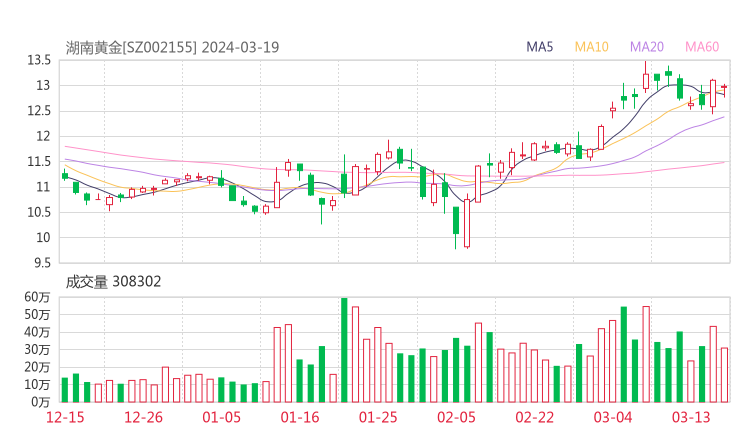Select the 12.5 price axis label

click(x=39, y=111)
